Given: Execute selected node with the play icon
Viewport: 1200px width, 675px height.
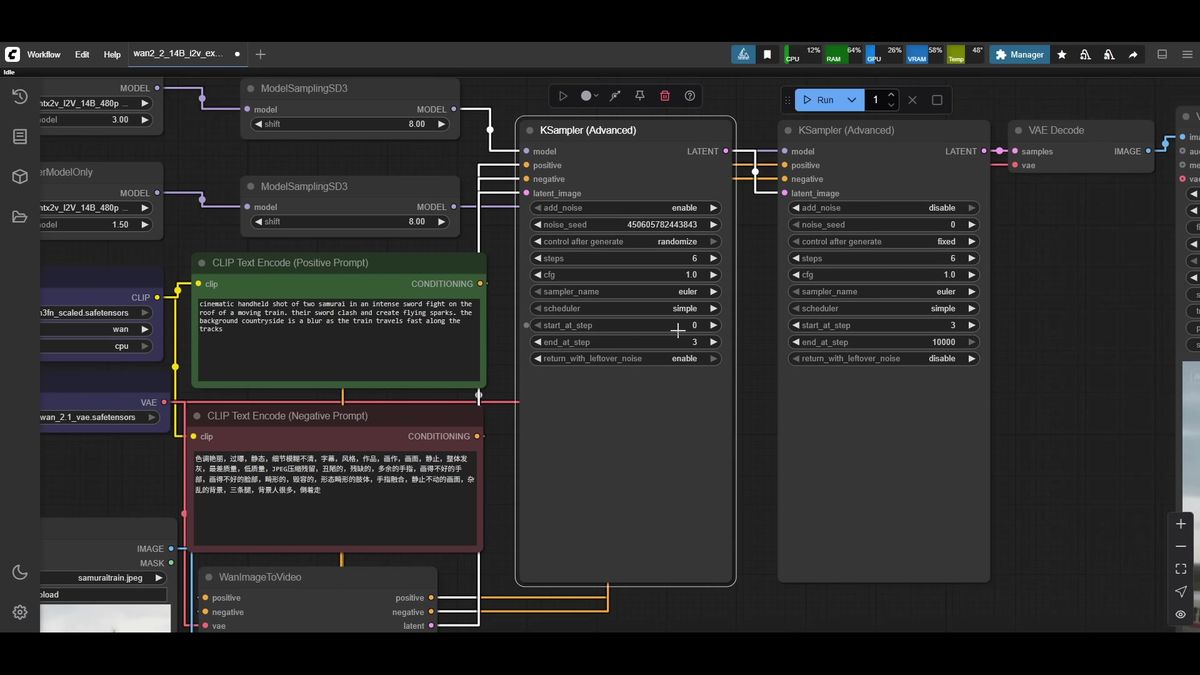Looking at the screenshot, I should pos(562,96).
